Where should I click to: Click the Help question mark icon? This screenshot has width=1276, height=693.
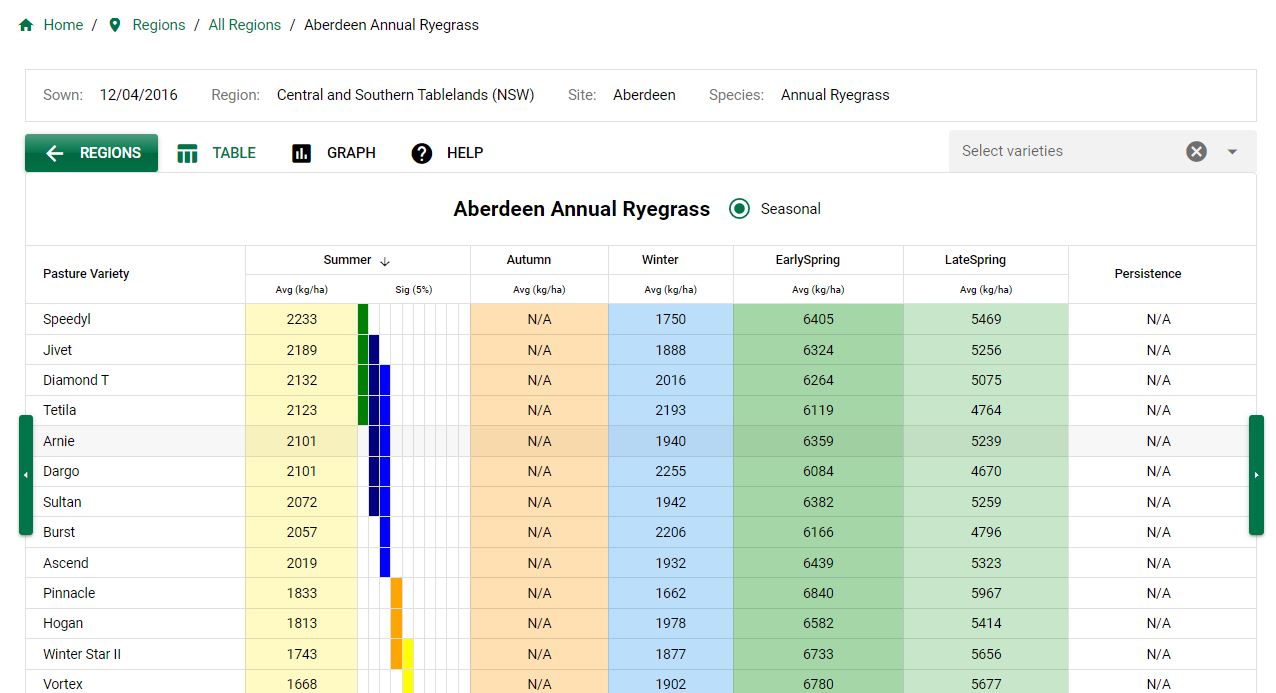point(422,153)
